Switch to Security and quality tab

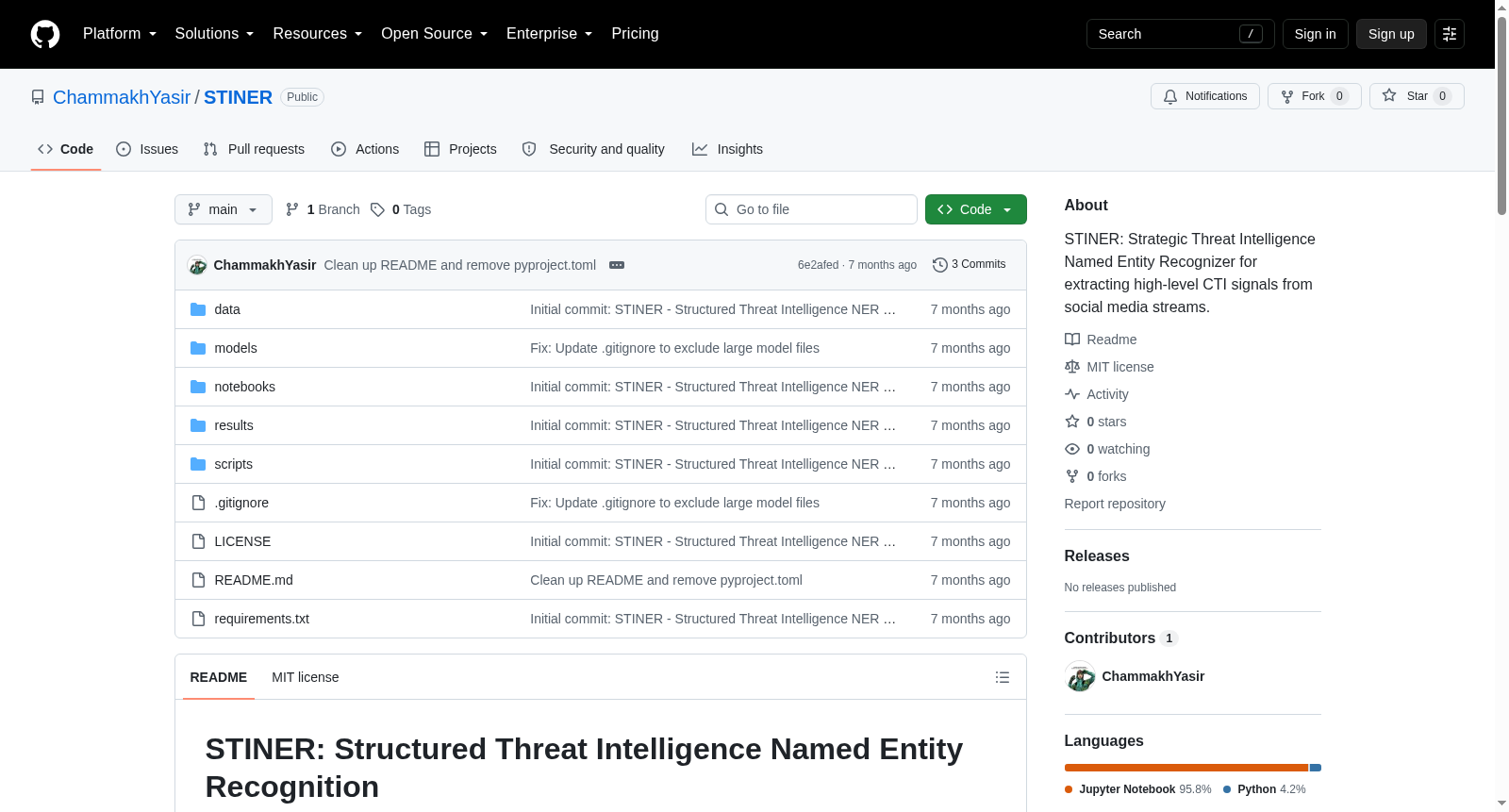point(593,149)
